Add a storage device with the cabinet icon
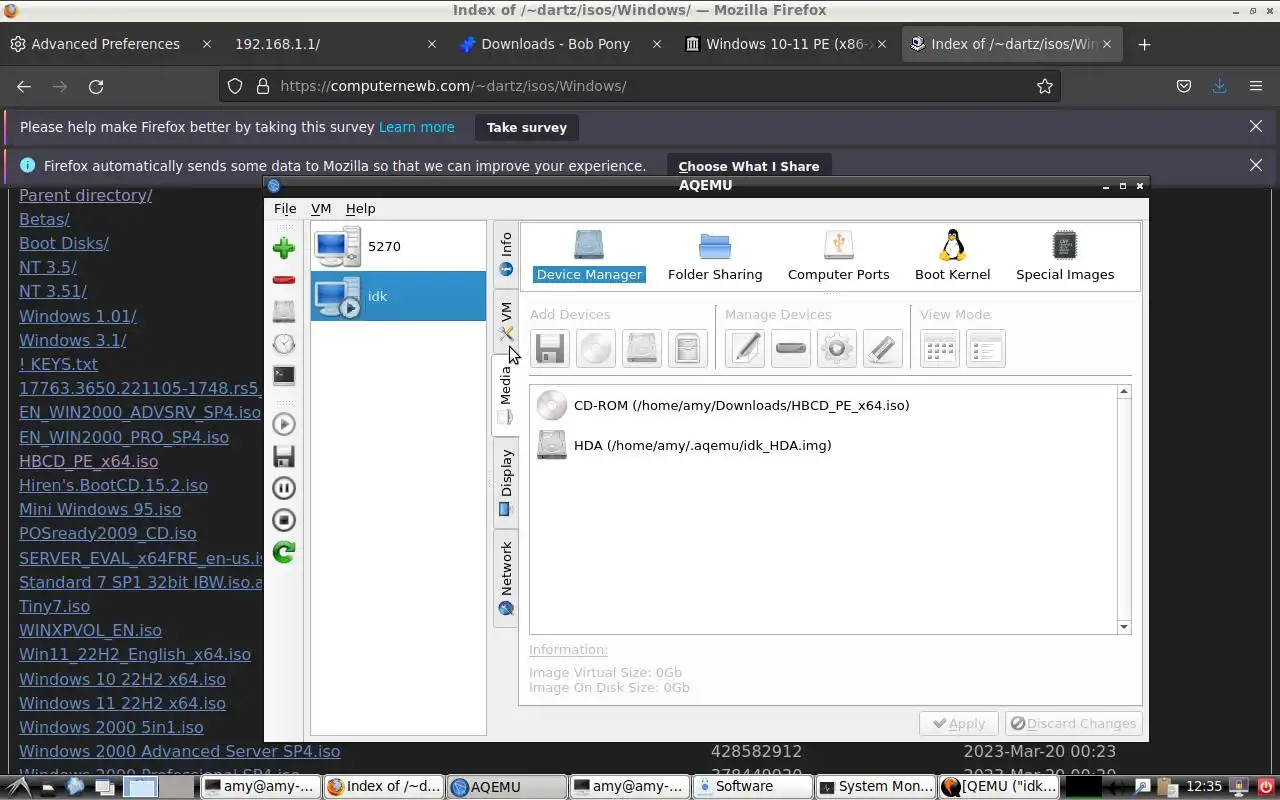 point(688,348)
